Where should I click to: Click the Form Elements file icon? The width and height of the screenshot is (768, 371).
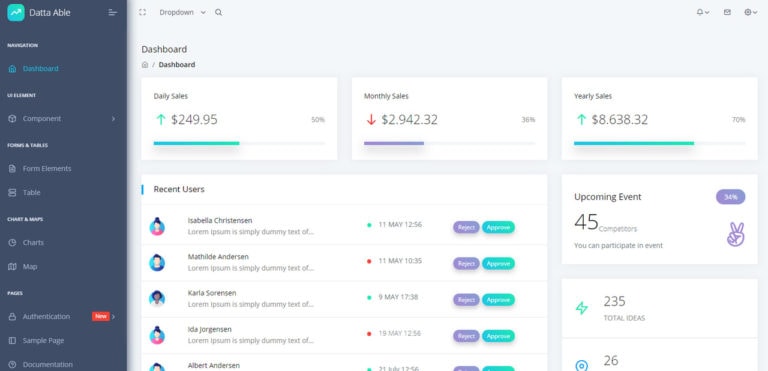coord(12,169)
